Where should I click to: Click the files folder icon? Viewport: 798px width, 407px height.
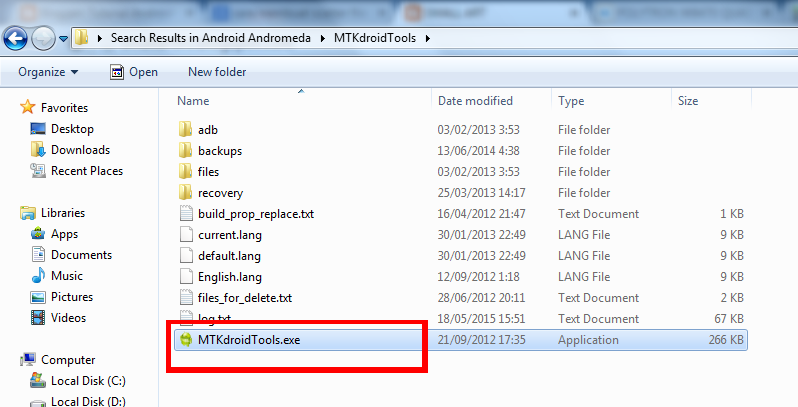click(186, 171)
